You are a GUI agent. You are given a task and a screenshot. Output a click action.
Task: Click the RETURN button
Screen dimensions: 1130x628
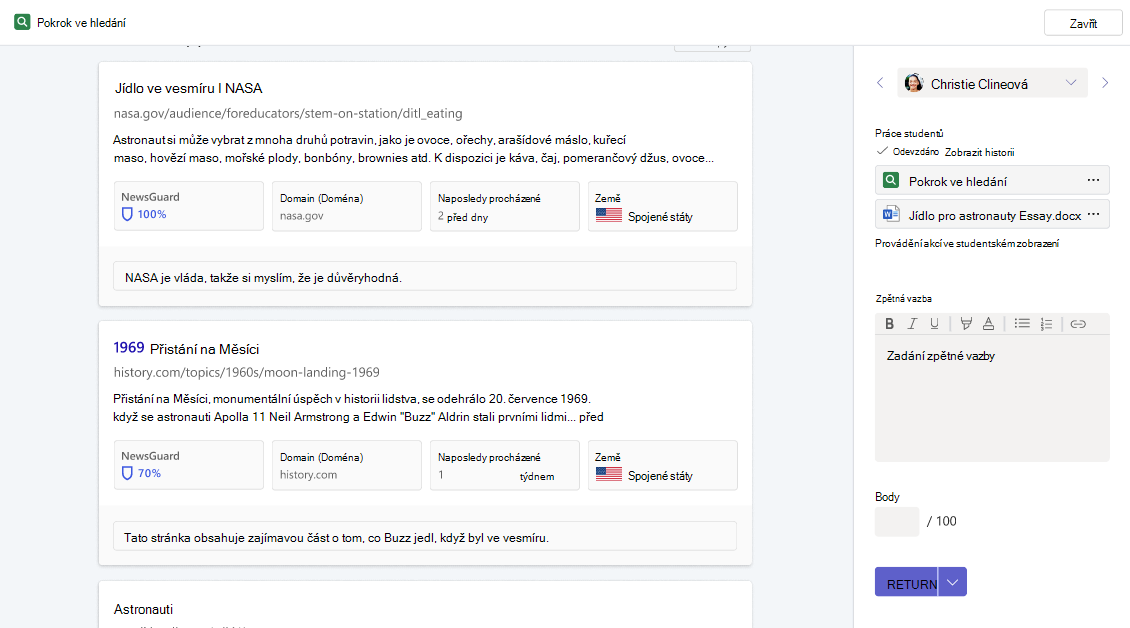pos(907,583)
